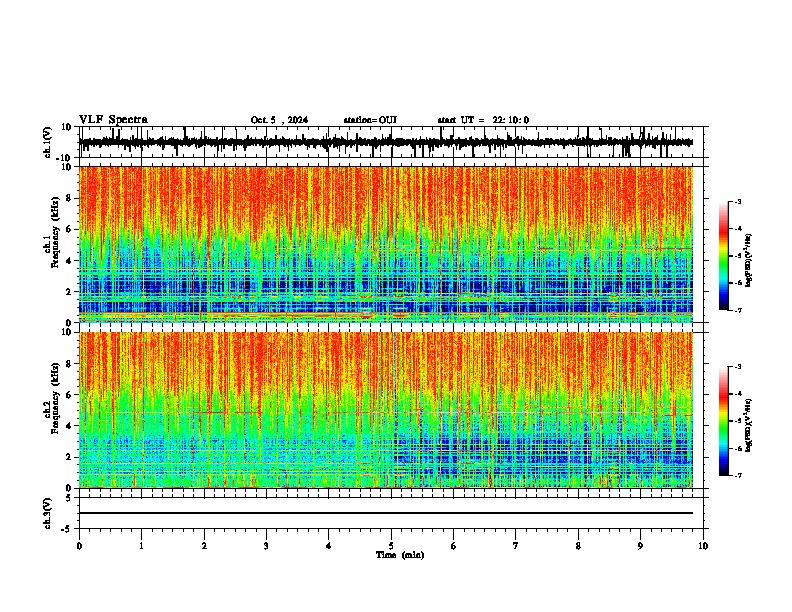This screenshot has width=792, height=612.
Task: Click the ch.2 spectrogram color scale bar
Action: (x=723, y=421)
